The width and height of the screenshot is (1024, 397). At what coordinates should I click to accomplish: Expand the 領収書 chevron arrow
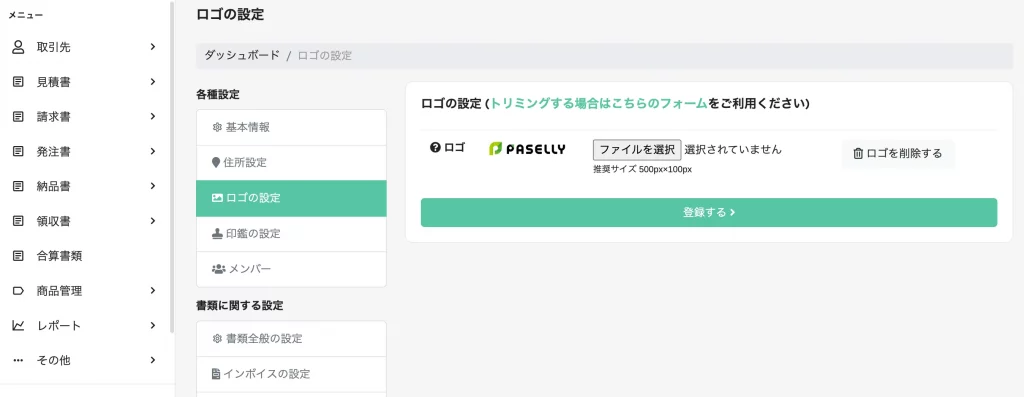[152, 221]
